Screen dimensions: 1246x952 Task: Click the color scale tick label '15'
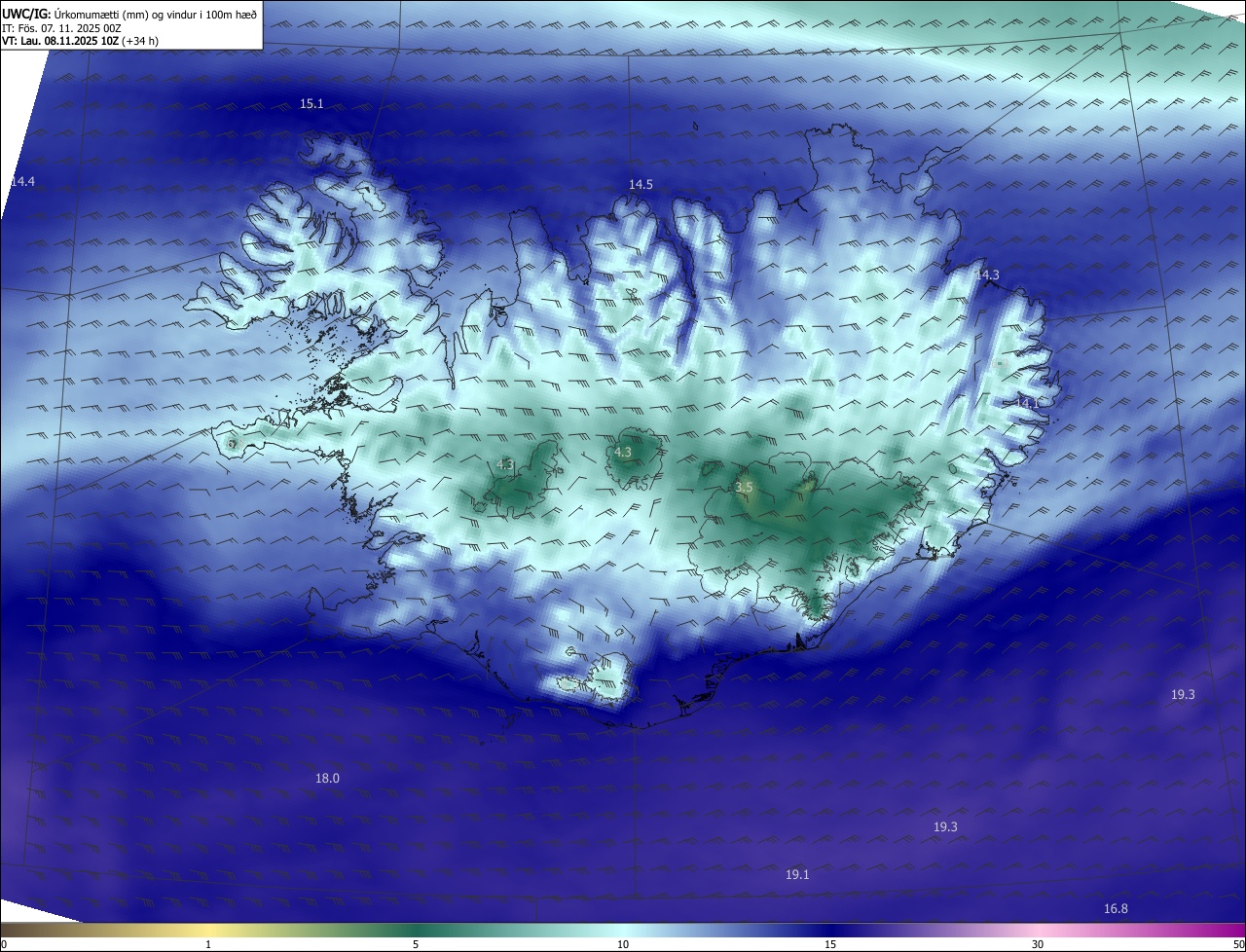pos(830,944)
